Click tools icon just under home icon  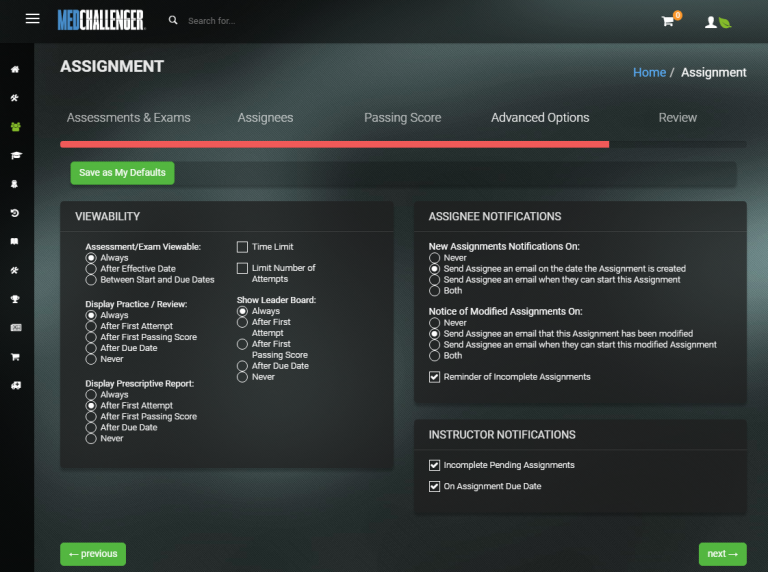15,98
